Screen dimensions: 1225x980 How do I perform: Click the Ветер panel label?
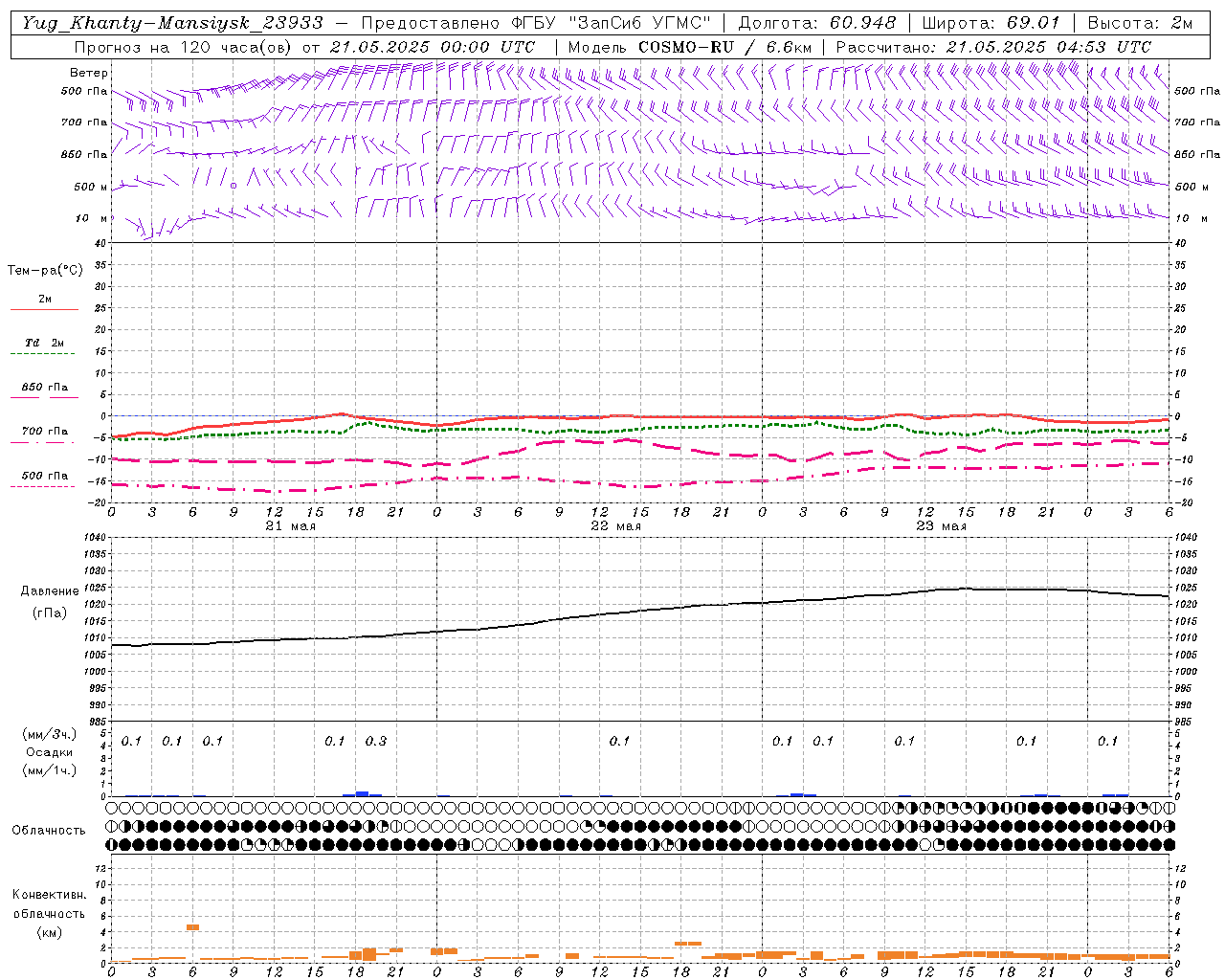(89, 73)
